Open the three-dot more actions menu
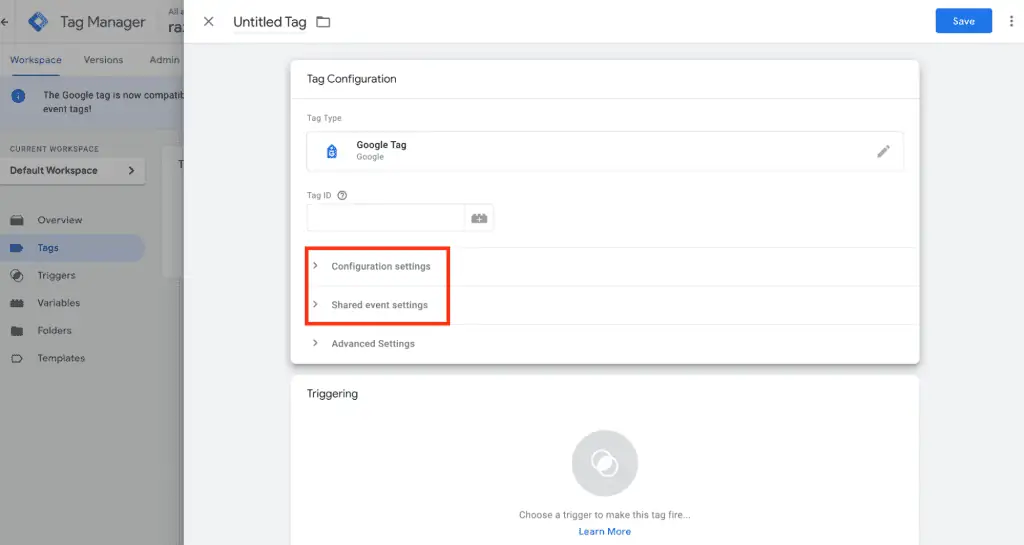 click(x=1011, y=21)
